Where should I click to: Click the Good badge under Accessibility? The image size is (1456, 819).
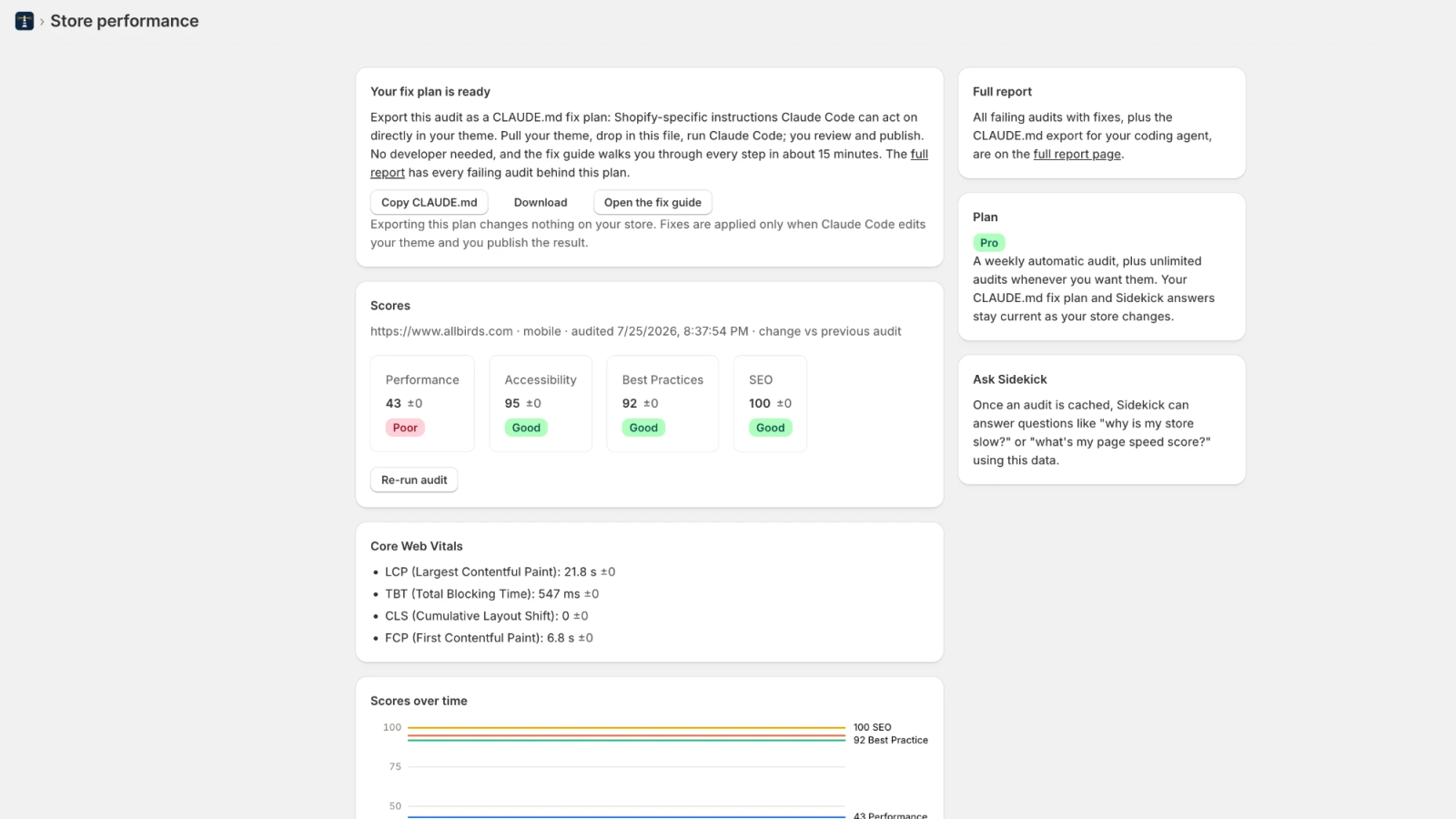[526, 428]
